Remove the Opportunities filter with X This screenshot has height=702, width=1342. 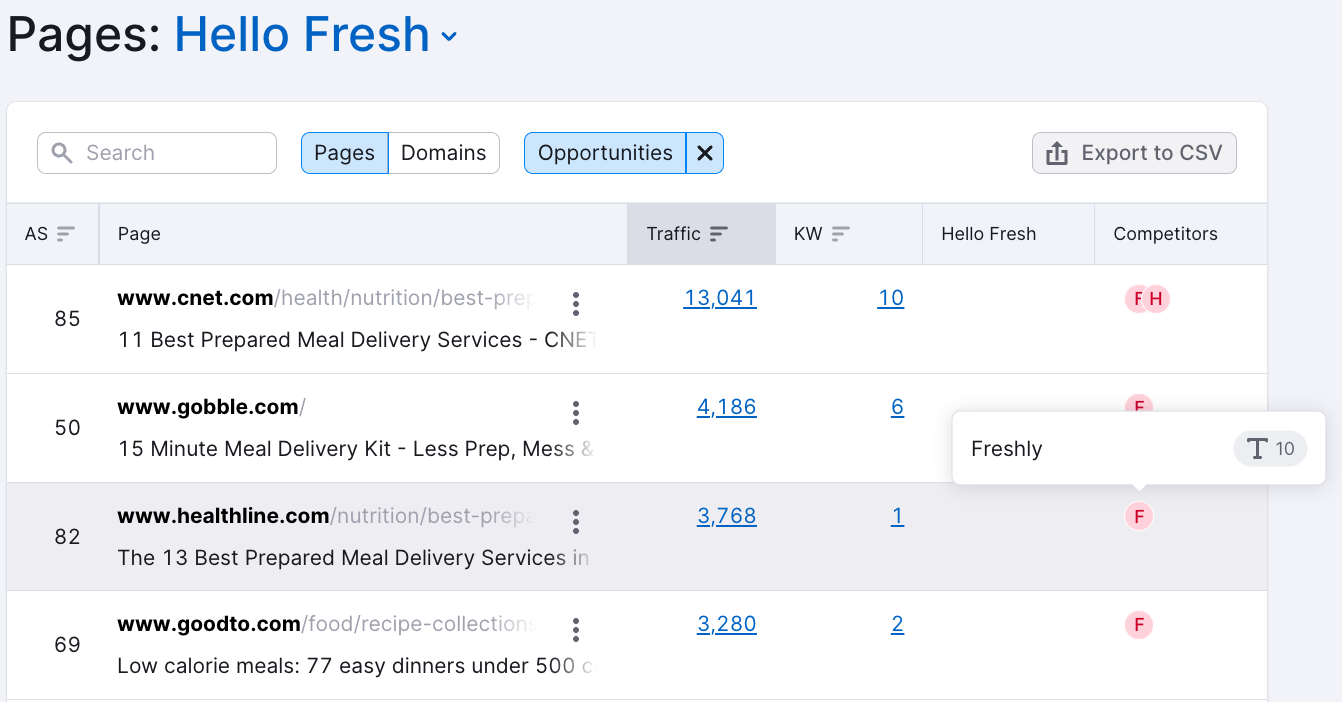705,153
